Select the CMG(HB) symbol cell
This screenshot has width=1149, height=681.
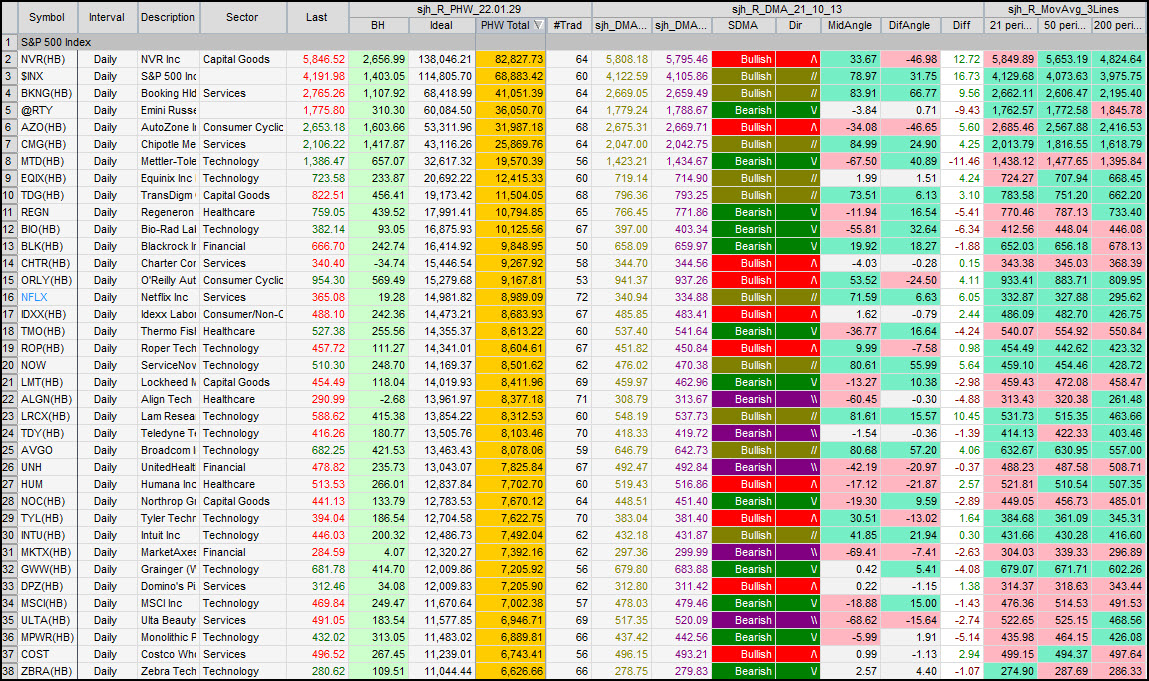pyautogui.click(x=47, y=144)
